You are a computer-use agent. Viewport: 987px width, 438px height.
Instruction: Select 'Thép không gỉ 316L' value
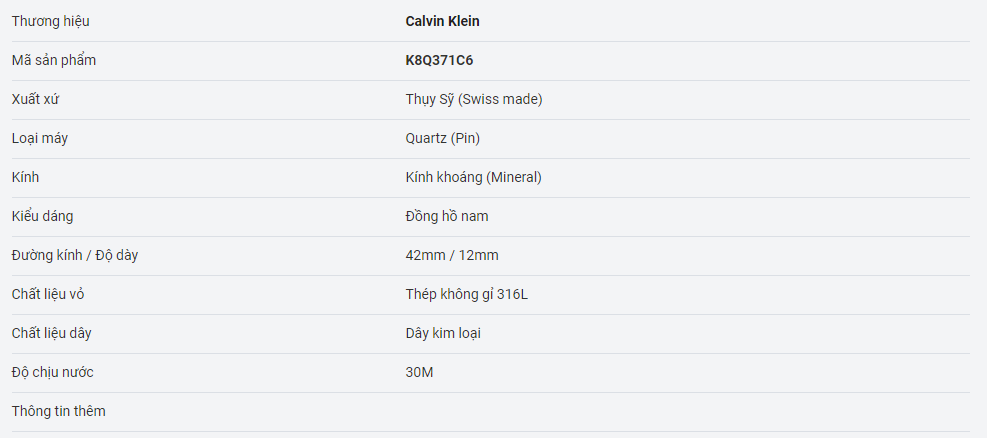(x=467, y=294)
